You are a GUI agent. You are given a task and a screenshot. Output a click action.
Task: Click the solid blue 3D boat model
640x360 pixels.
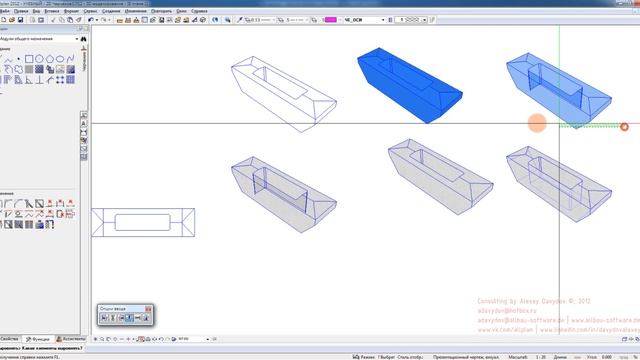(409, 85)
